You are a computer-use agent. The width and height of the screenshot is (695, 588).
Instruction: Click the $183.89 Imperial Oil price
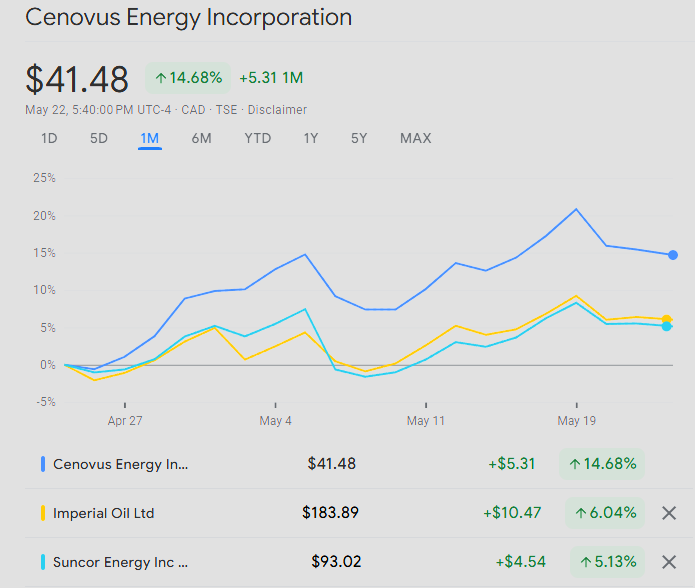click(x=330, y=513)
